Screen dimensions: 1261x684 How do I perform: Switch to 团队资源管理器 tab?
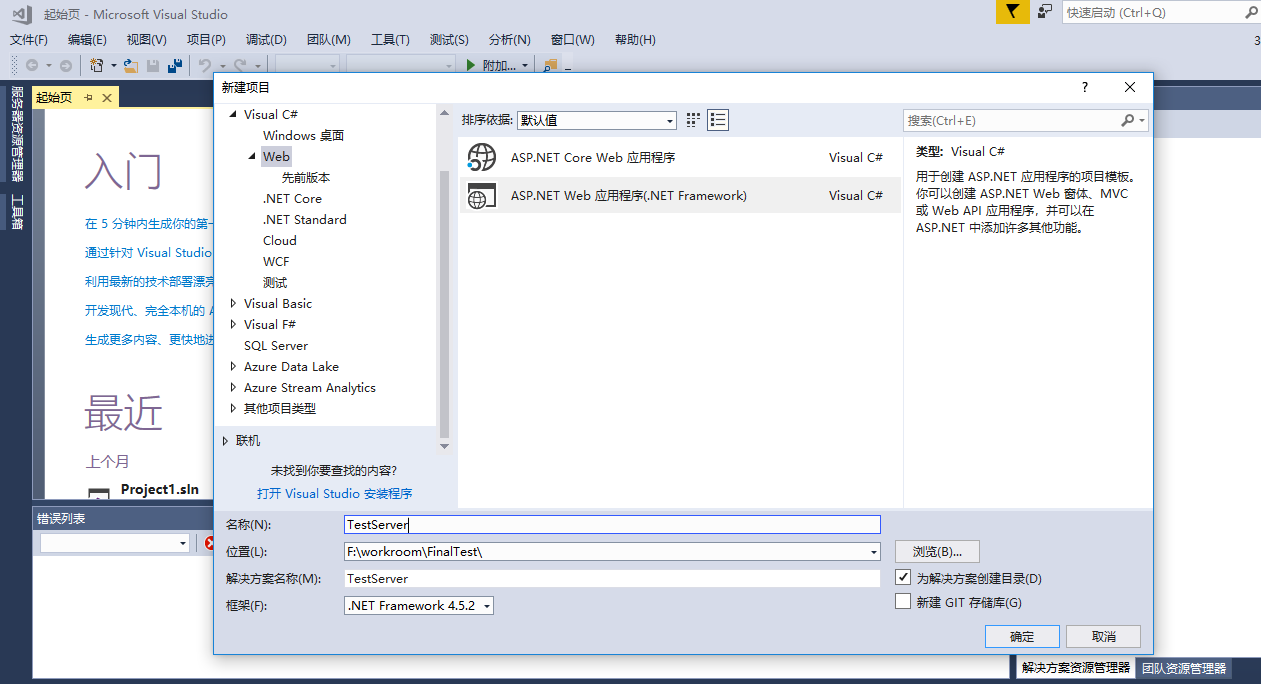pos(1183,668)
